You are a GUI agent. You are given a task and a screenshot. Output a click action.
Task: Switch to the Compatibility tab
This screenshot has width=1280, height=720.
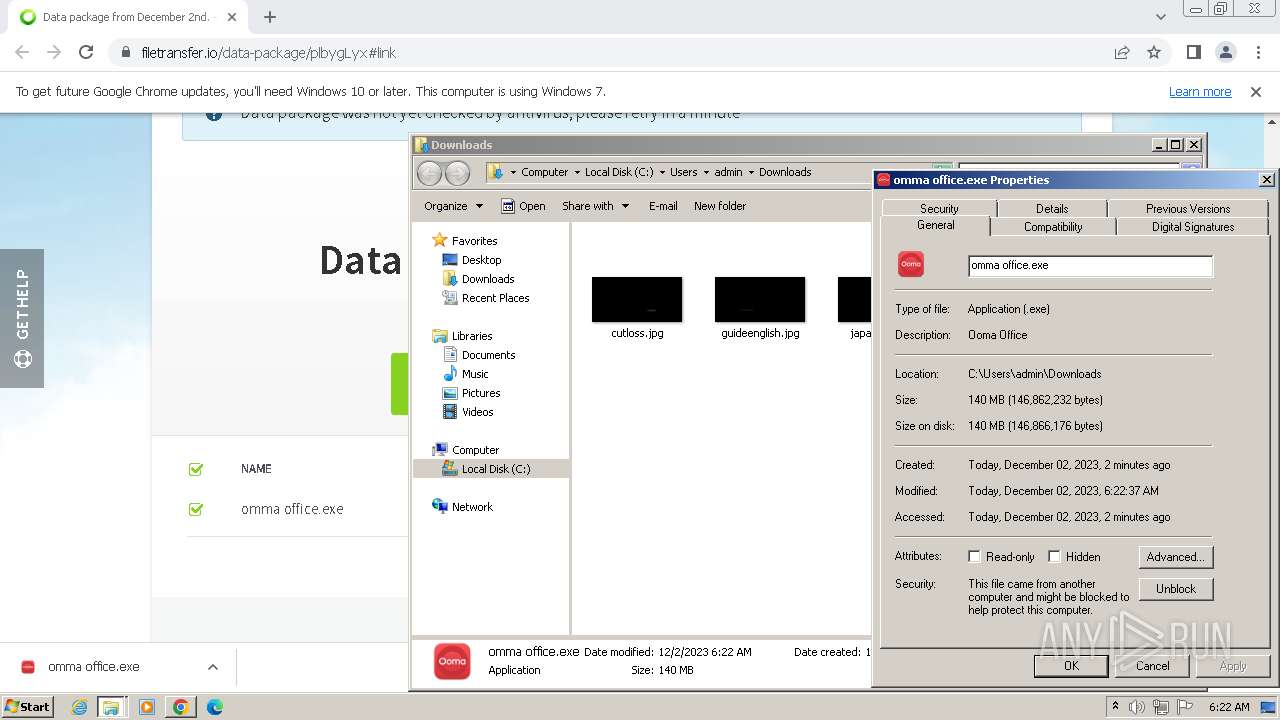[1053, 227]
